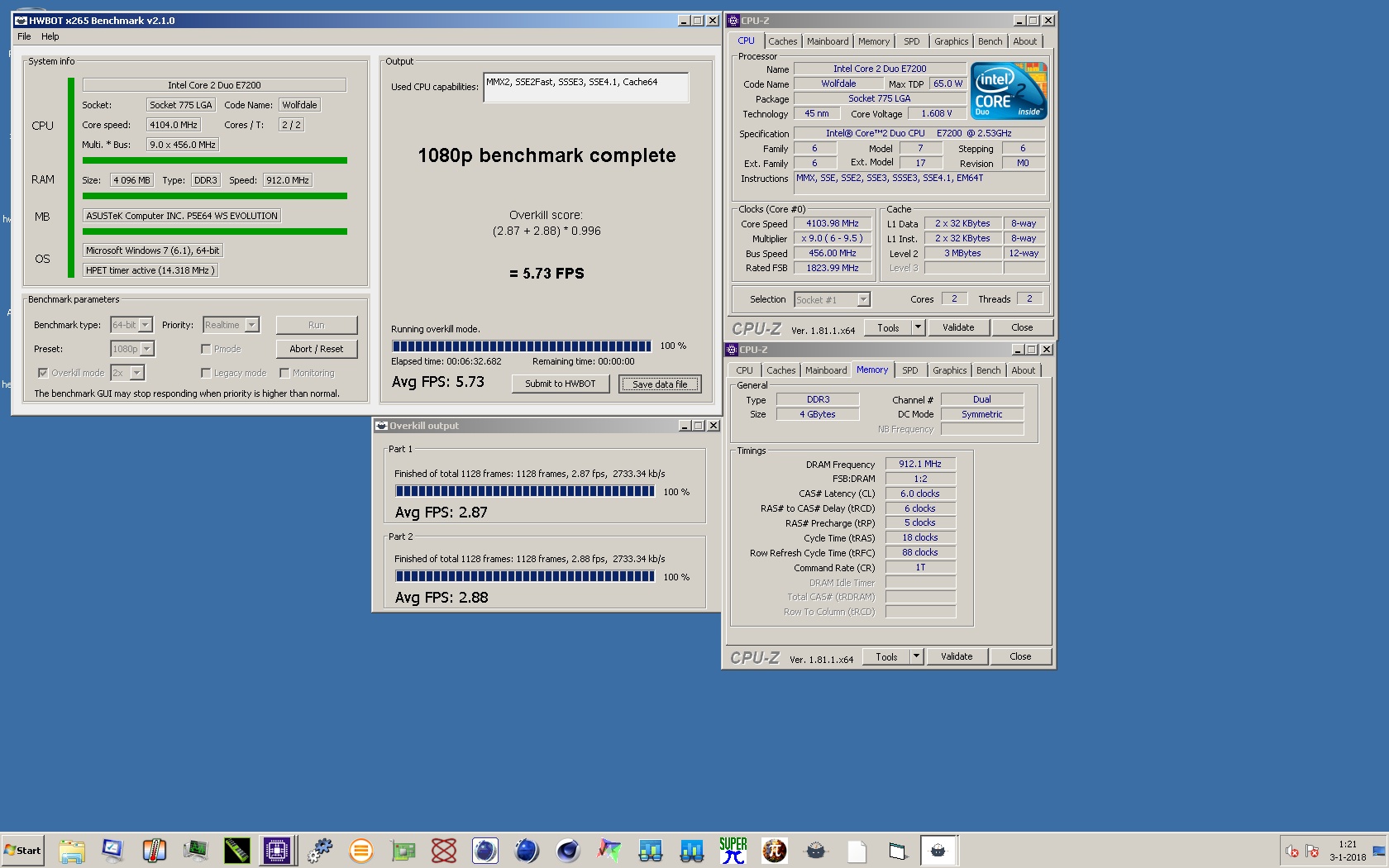Click the volume muted tray icon

point(1292,851)
